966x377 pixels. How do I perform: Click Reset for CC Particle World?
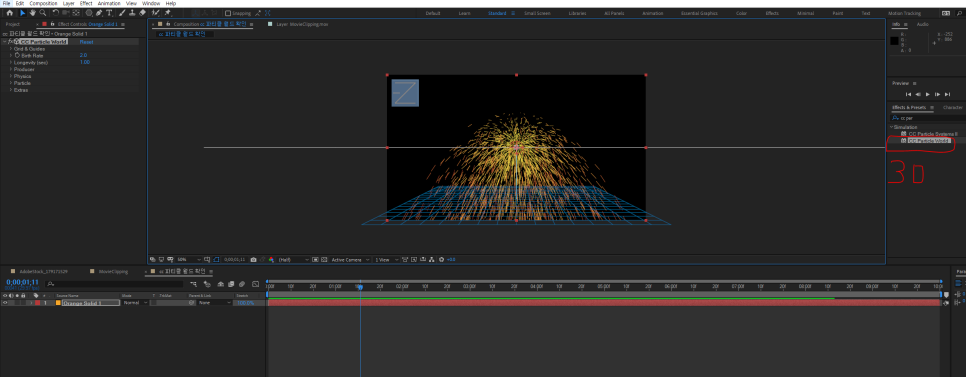(86, 42)
